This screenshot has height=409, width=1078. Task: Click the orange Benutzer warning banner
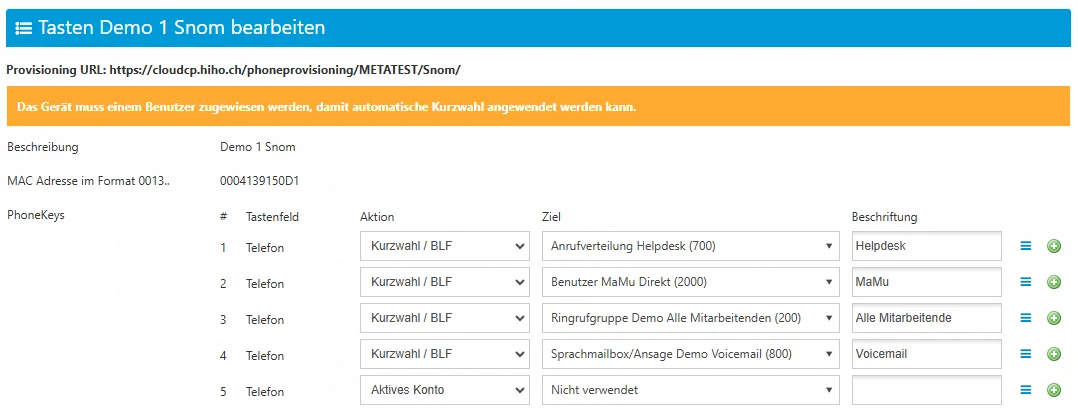pyautogui.click(x=538, y=106)
